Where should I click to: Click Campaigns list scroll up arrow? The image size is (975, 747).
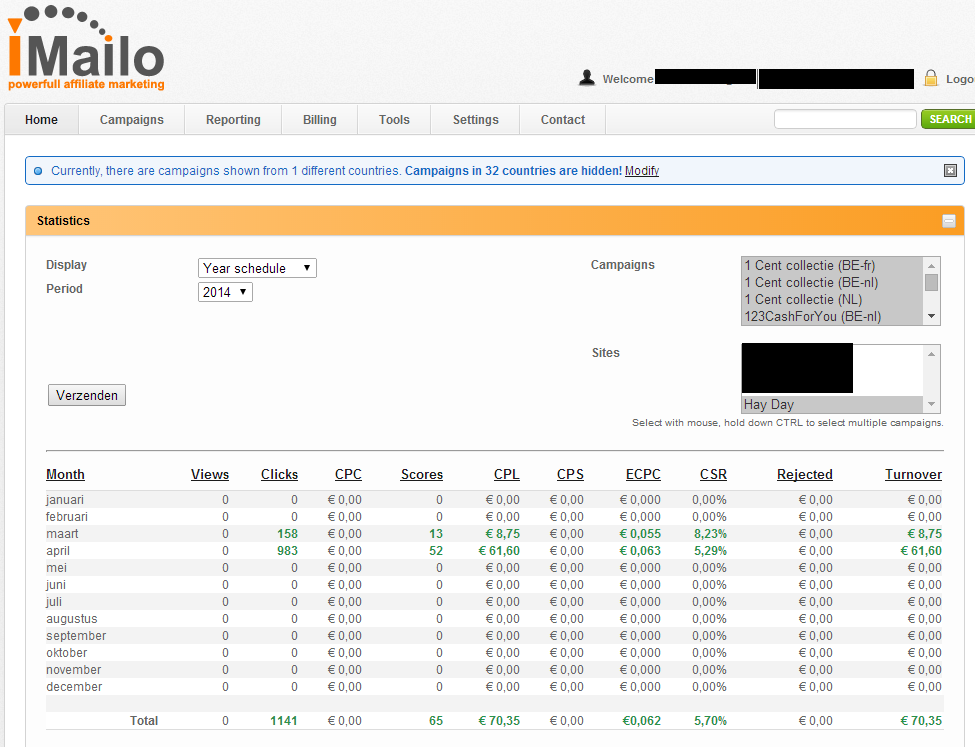point(931,266)
